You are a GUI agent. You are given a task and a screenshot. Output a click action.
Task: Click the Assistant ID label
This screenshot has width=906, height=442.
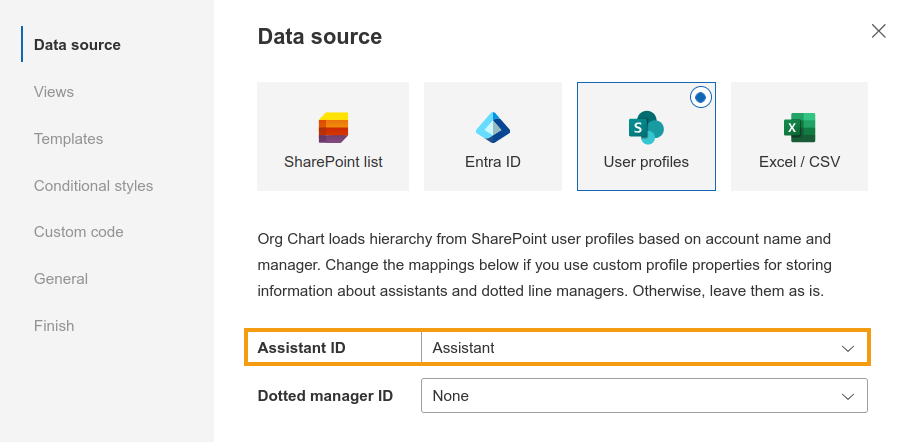[302, 348]
